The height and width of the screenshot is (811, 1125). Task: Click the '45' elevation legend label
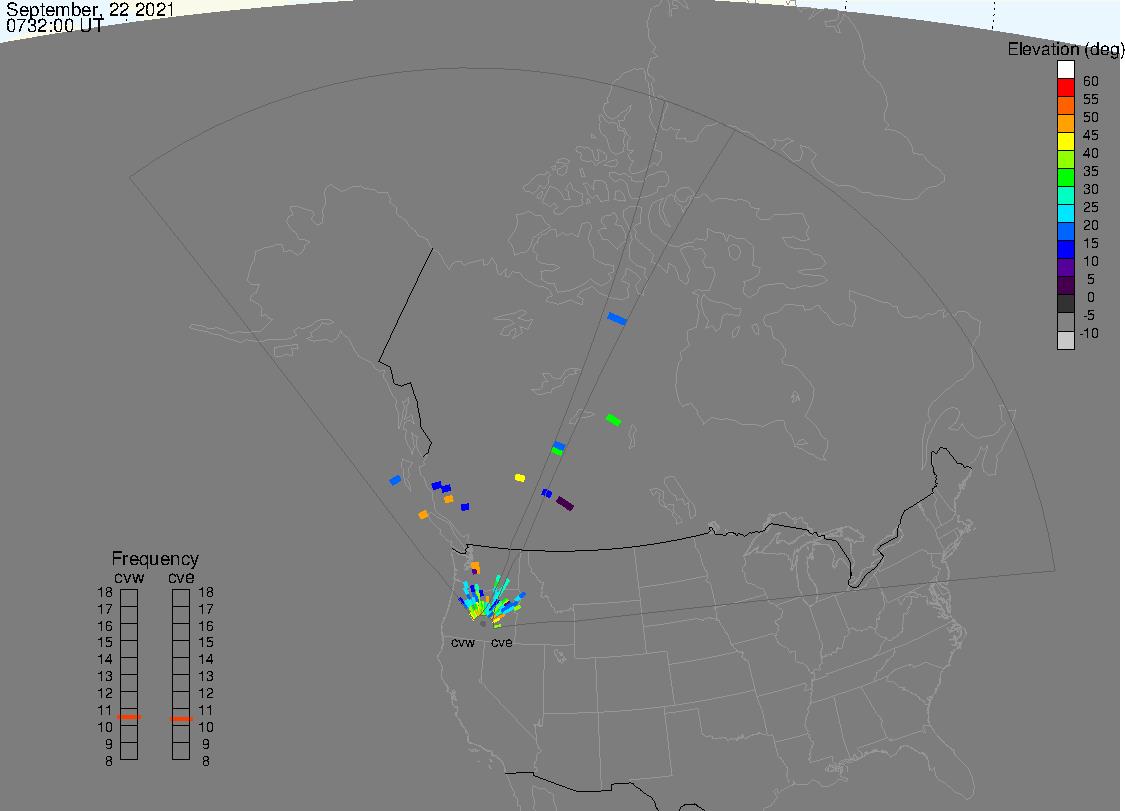click(1091, 135)
